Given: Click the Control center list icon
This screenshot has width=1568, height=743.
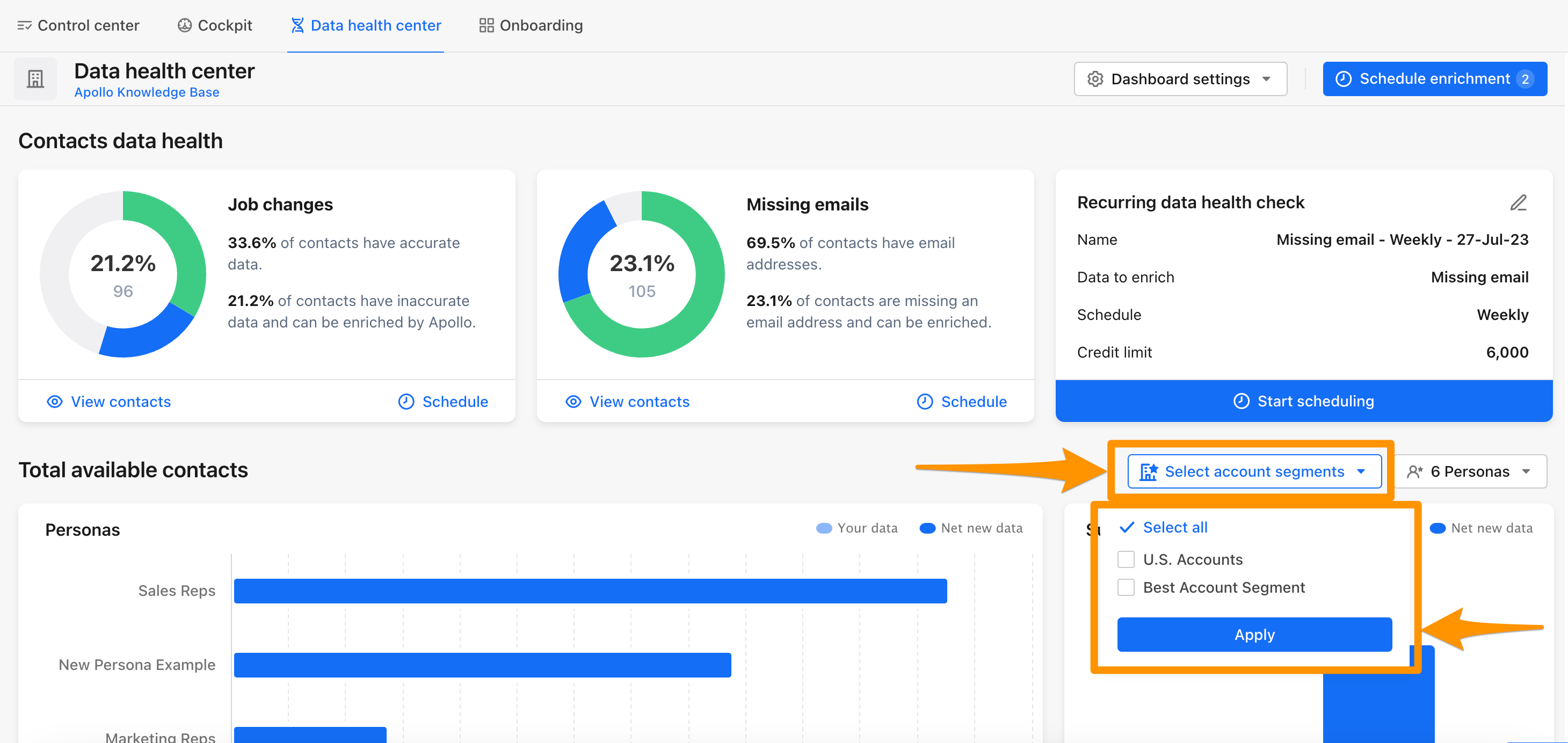Looking at the screenshot, I should pyautogui.click(x=24, y=26).
